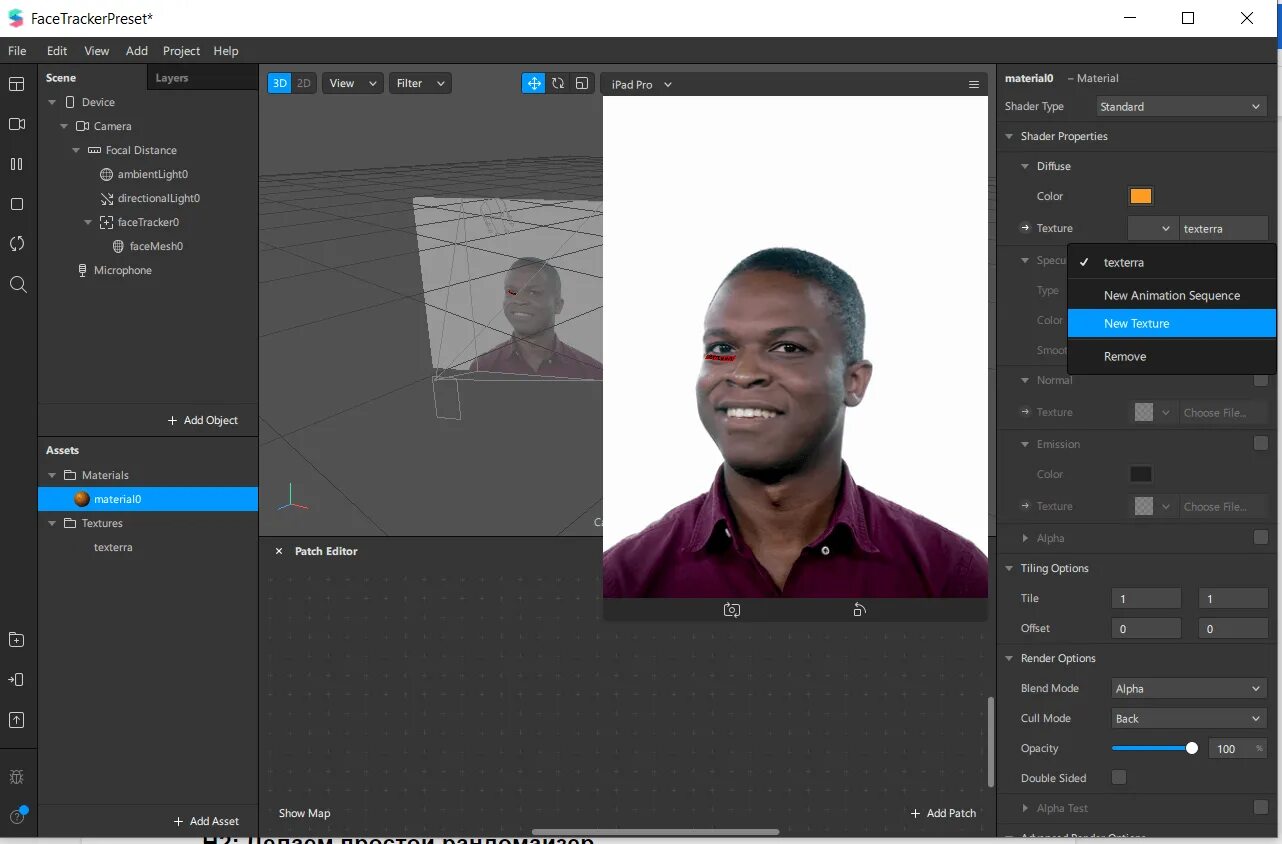
Task: Toggle the Double Sided checkbox
Action: point(1119,778)
